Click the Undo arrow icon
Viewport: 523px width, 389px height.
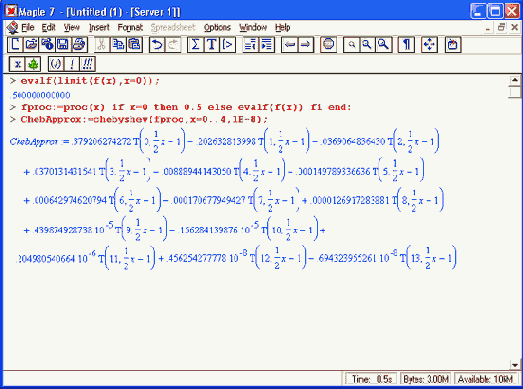coord(157,44)
